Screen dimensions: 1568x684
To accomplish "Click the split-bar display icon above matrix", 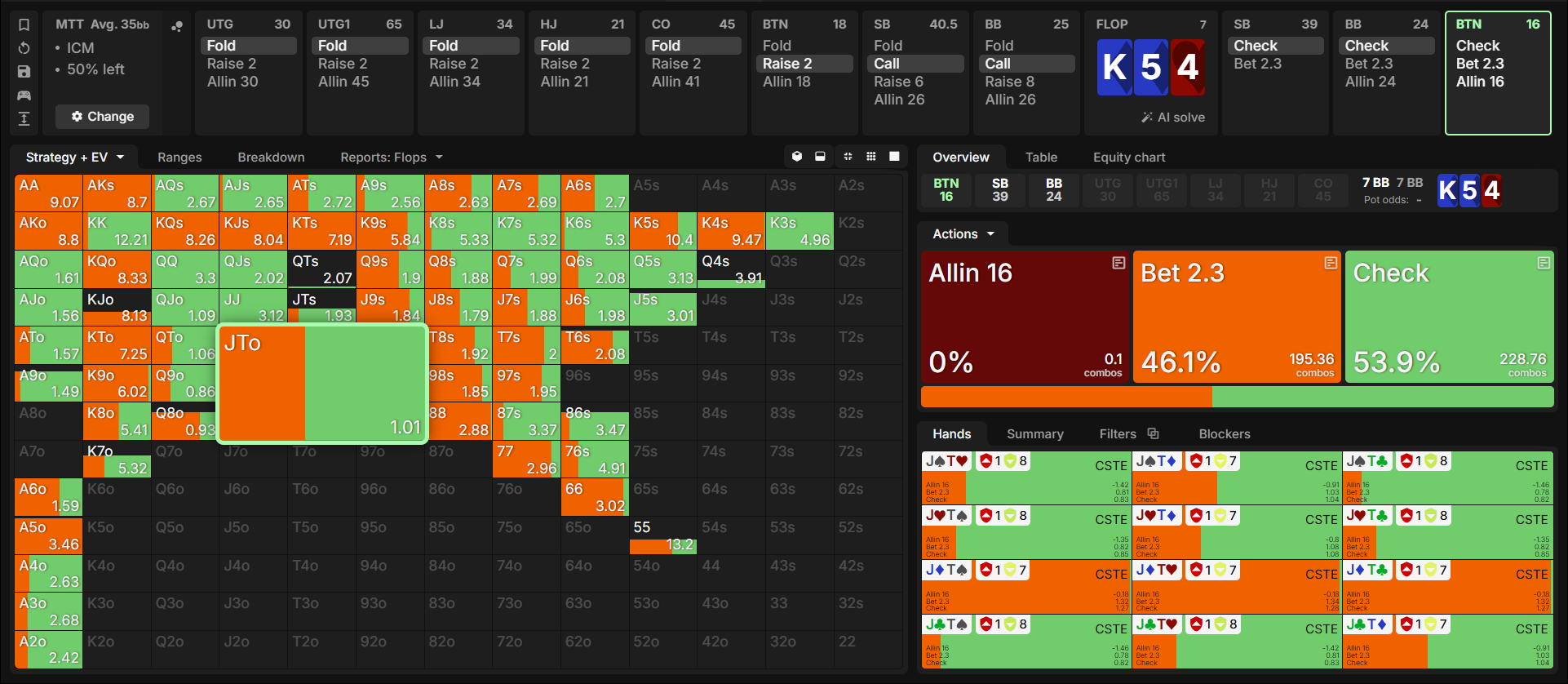I will (820, 157).
